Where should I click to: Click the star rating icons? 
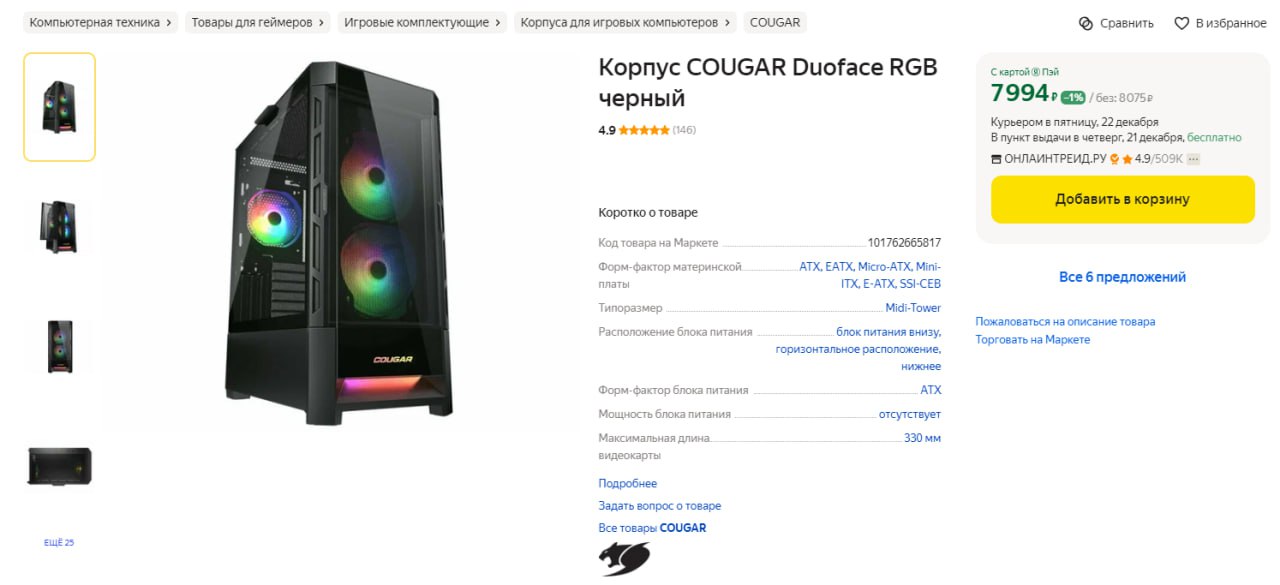pyautogui.click(x=644, y=130)
